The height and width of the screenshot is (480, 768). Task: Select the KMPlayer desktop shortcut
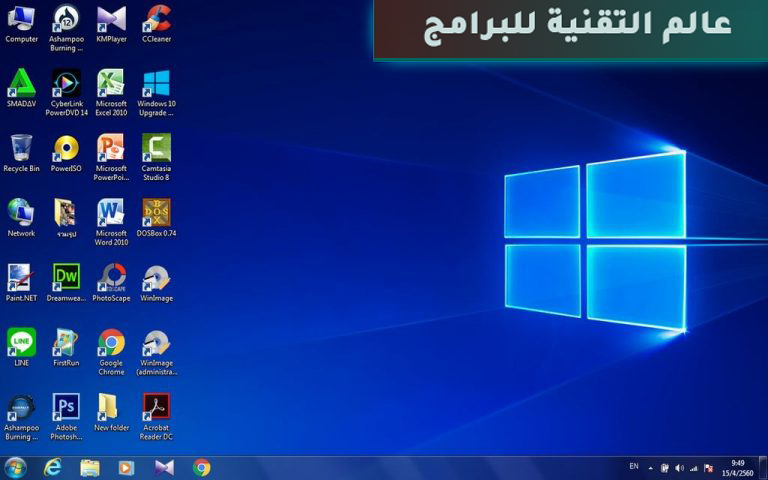click(x=111, y=24)
